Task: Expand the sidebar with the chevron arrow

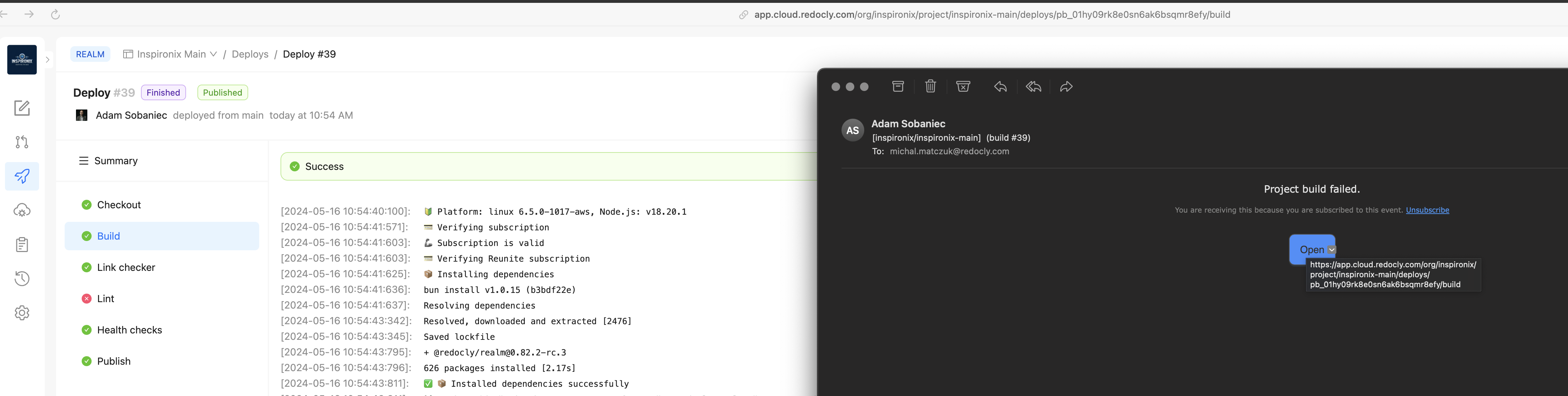Action: [x=48, y=60]
